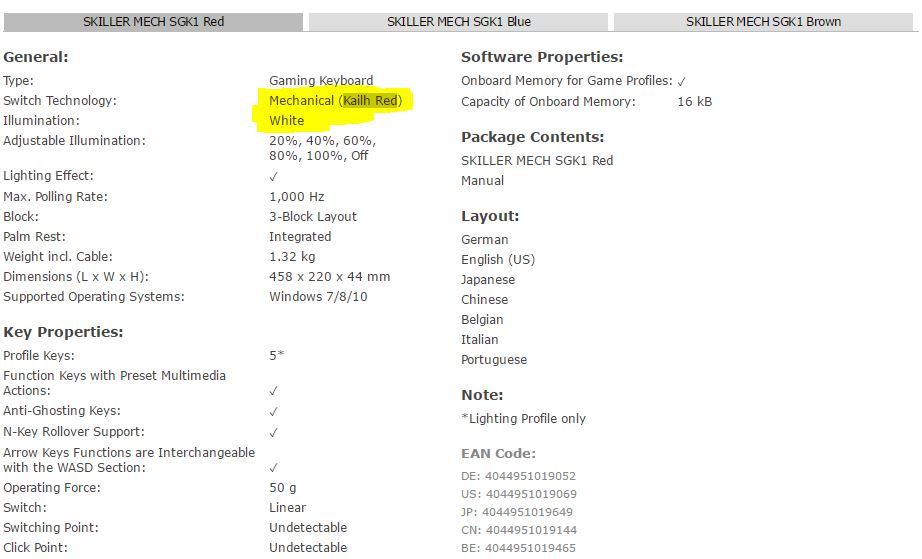Click the 'Belgian' layout entry
Screen dimensions: 922x559
tap(482, 320)
